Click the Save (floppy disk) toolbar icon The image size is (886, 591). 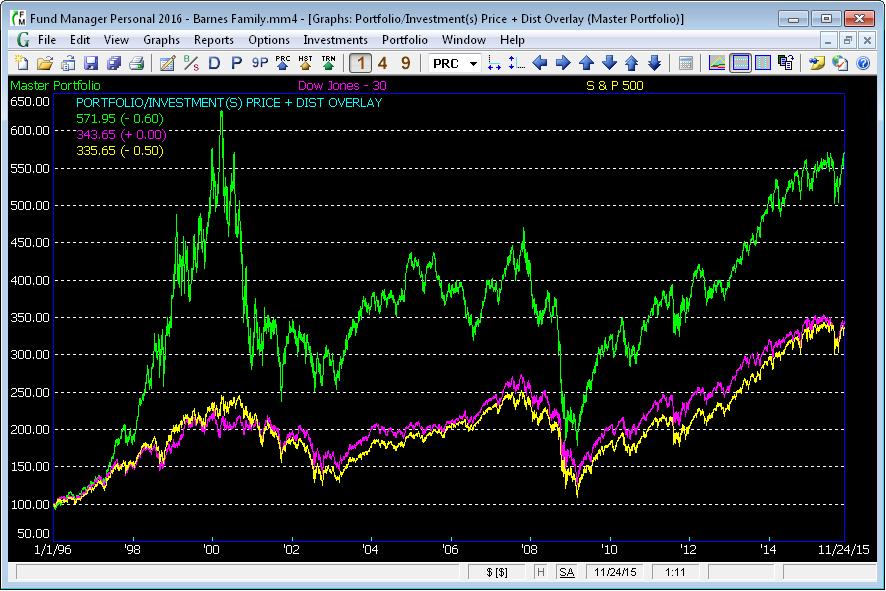91,63
